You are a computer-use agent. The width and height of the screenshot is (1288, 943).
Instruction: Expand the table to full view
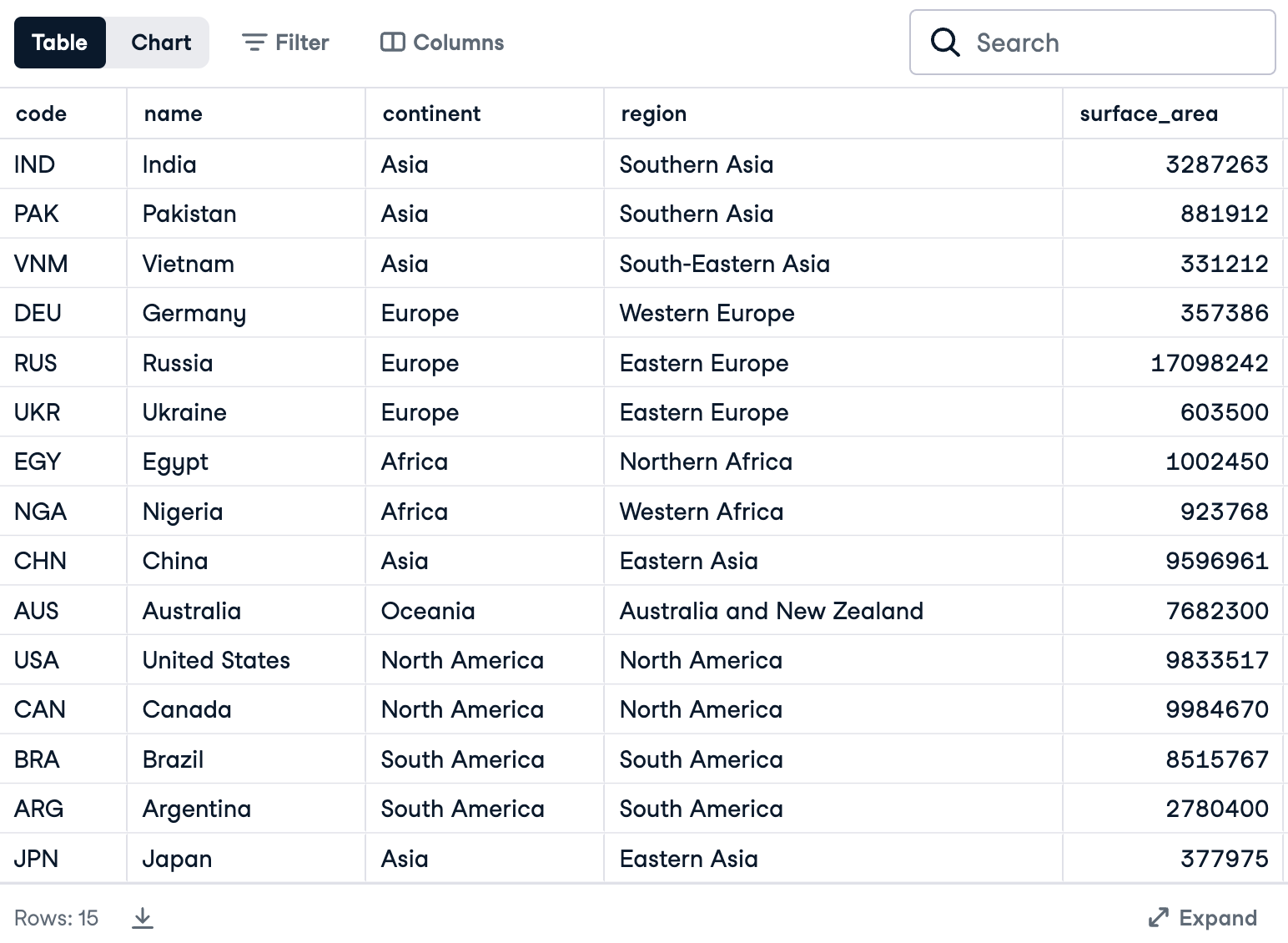pos(1202,918)
